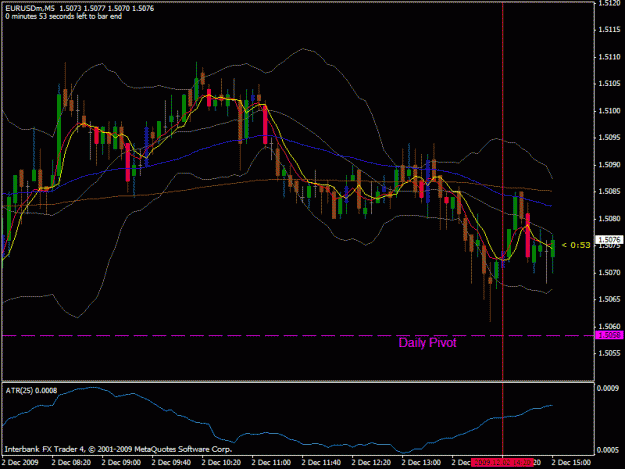Click the 1.5090 price scale value
The height and width of the screenshot is (469, 625).
pos(609,165)
